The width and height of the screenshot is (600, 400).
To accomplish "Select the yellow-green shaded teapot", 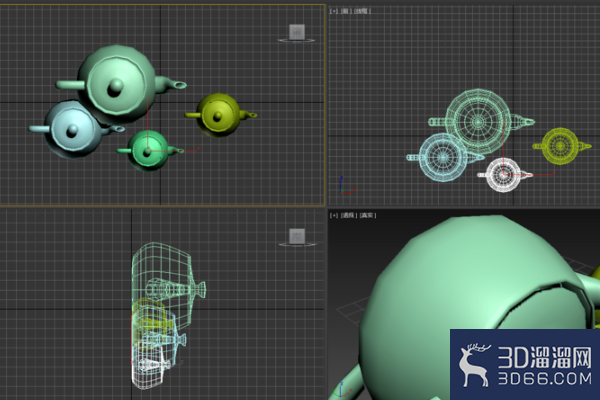I will 219,115.
